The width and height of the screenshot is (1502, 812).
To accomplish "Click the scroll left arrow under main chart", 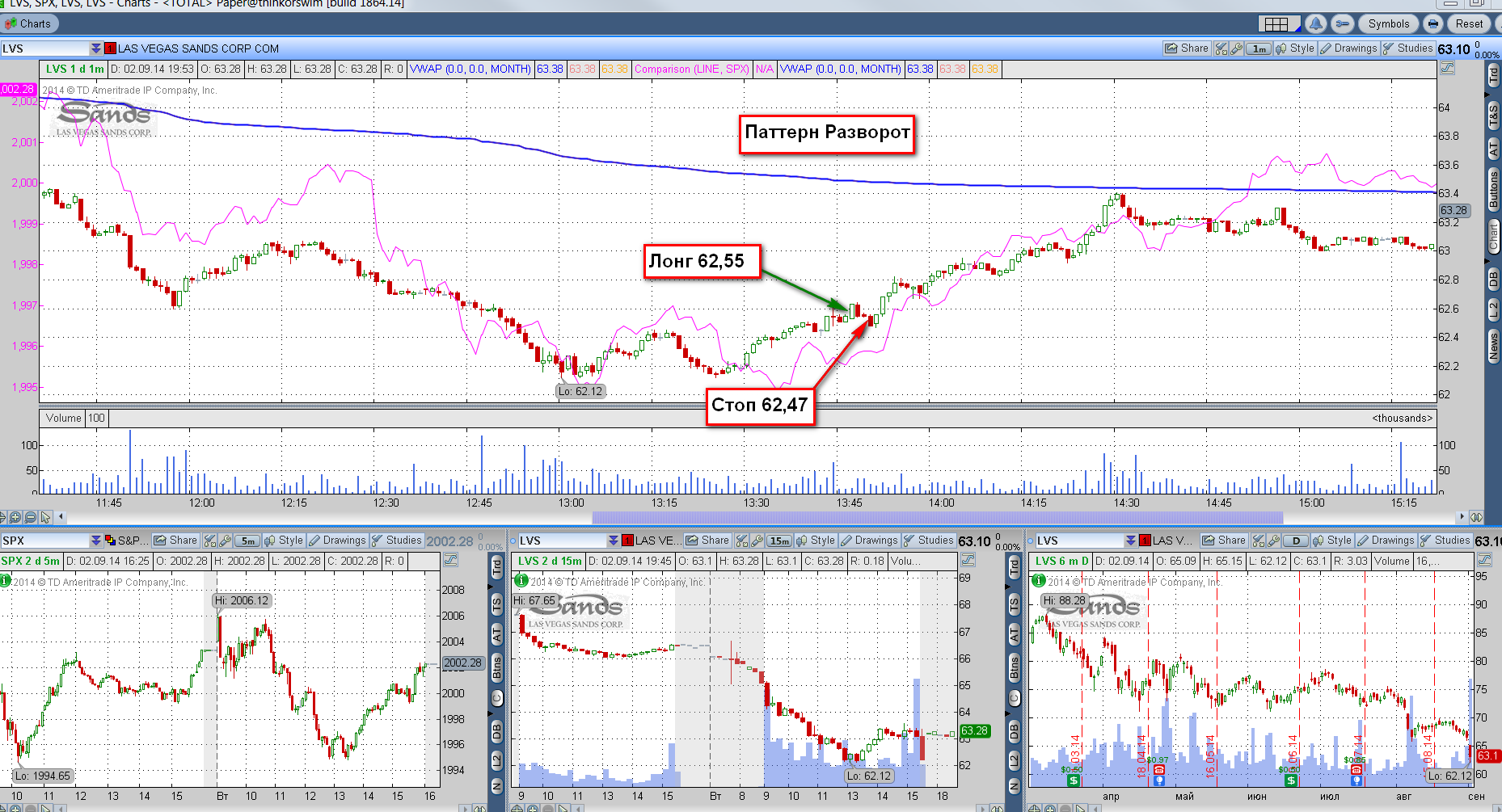I will pos(61,516).
